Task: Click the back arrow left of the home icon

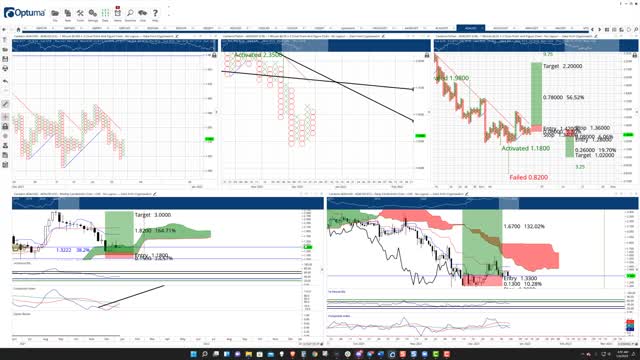Action: point(4,29)
